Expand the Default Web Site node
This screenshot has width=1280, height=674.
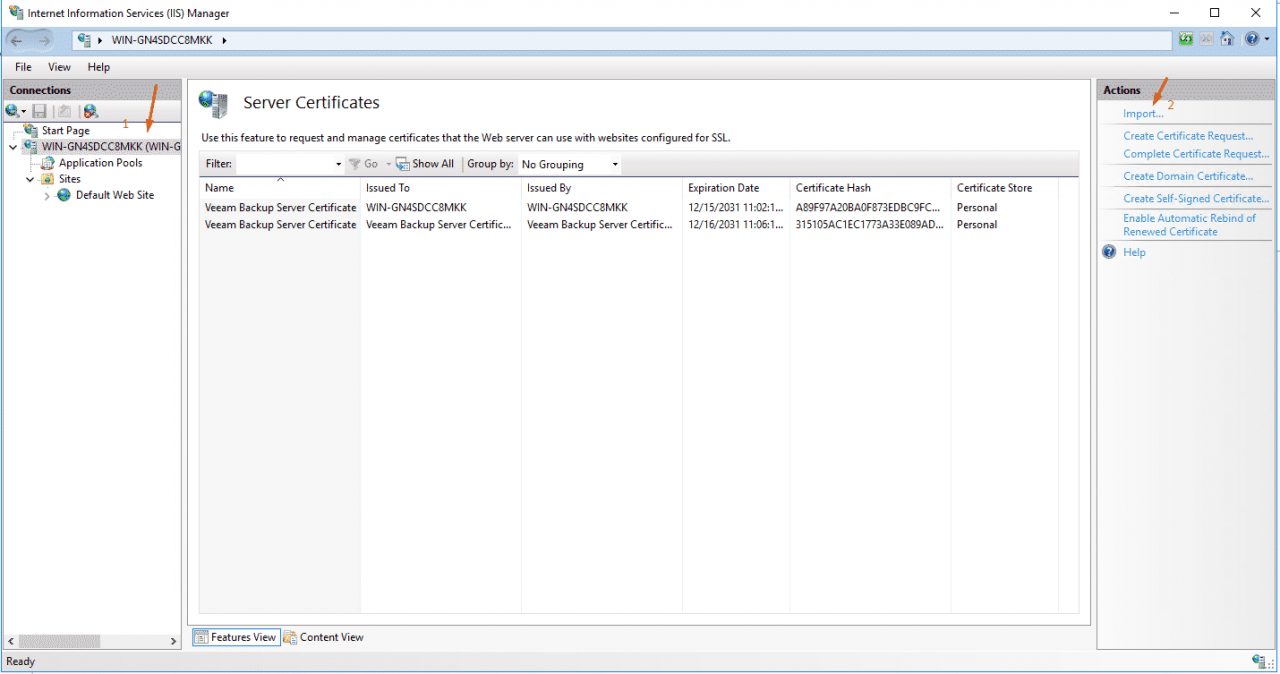click(x=47, y=196)
